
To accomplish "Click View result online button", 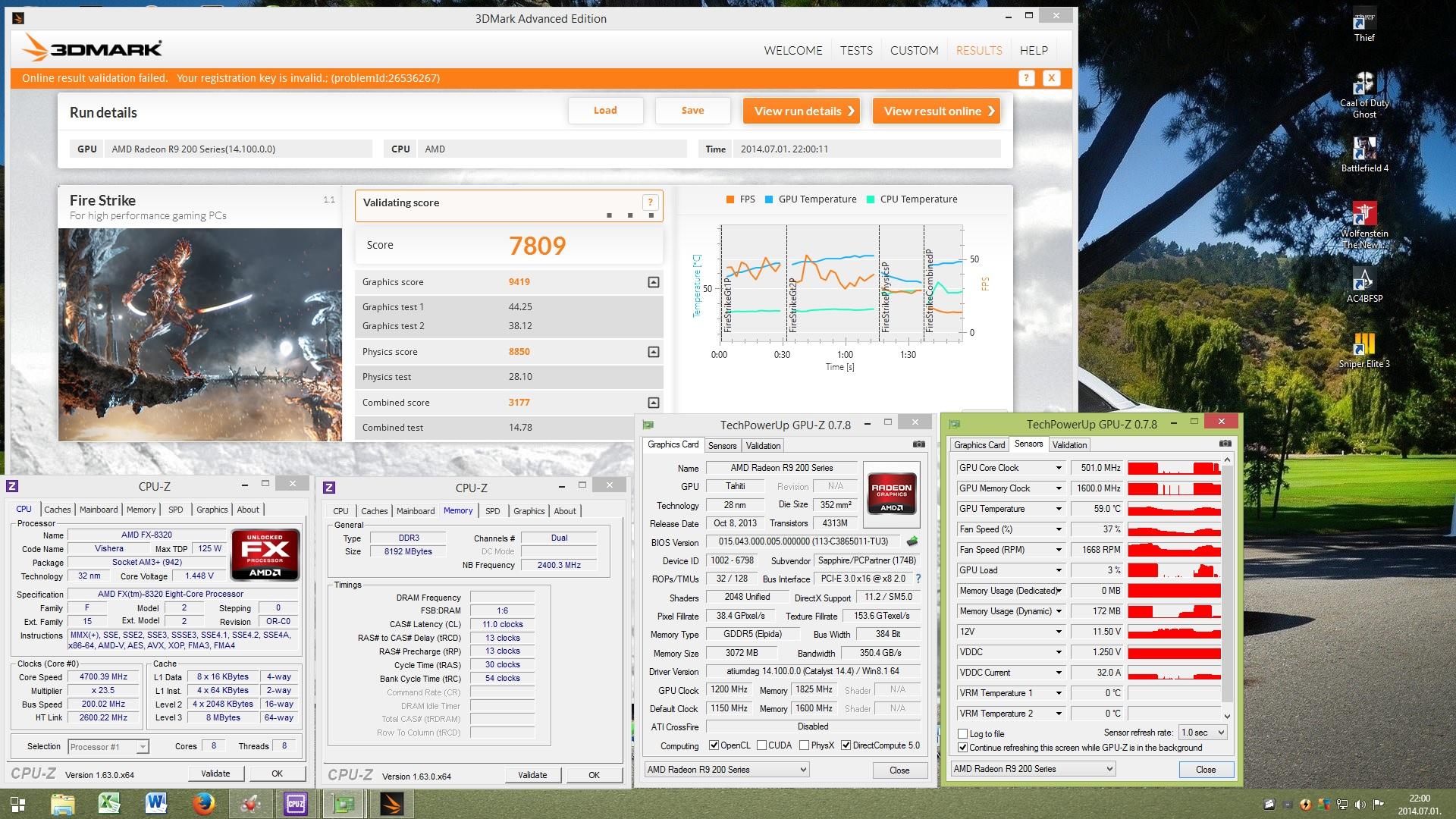I will [937, 111].
